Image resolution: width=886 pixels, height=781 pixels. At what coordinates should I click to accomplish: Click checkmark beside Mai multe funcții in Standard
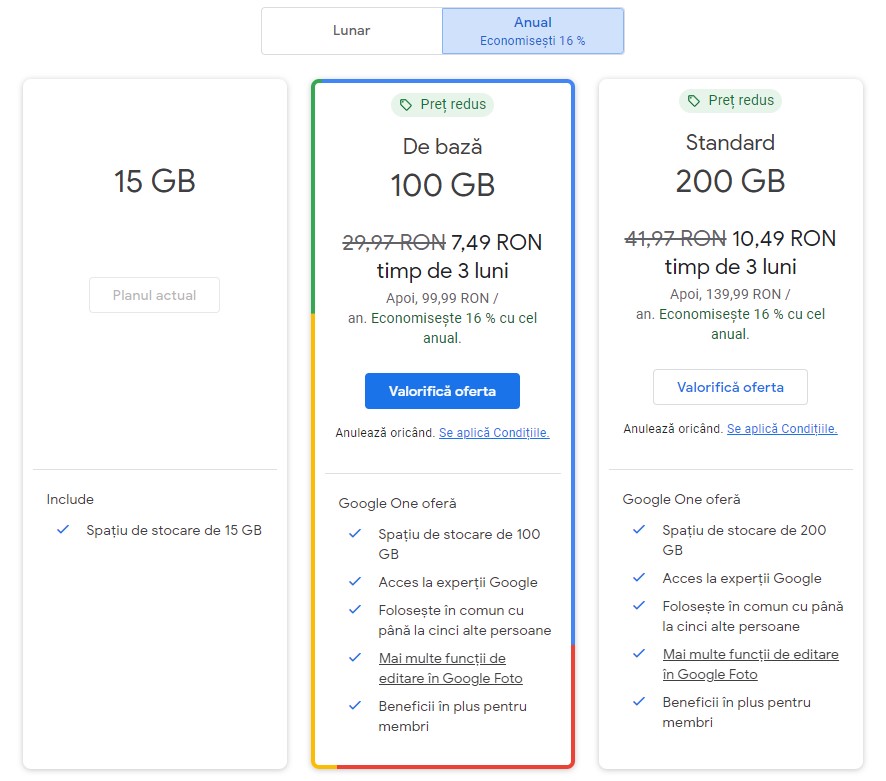coord(639,654)
